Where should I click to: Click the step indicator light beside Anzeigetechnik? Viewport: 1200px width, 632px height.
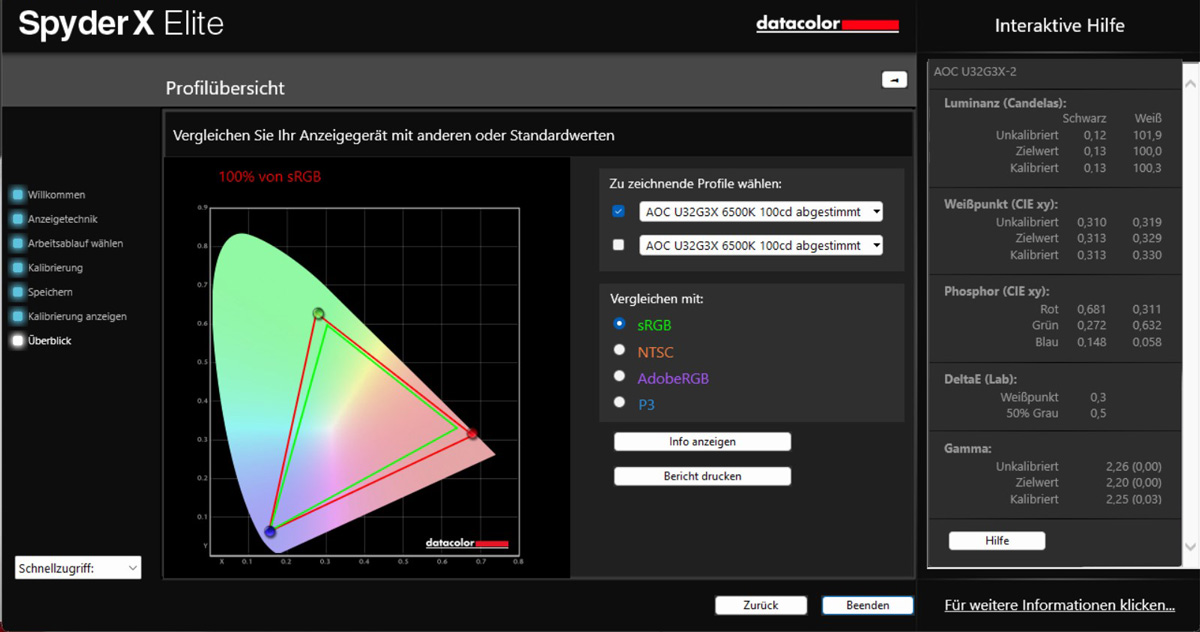[17, 219]
